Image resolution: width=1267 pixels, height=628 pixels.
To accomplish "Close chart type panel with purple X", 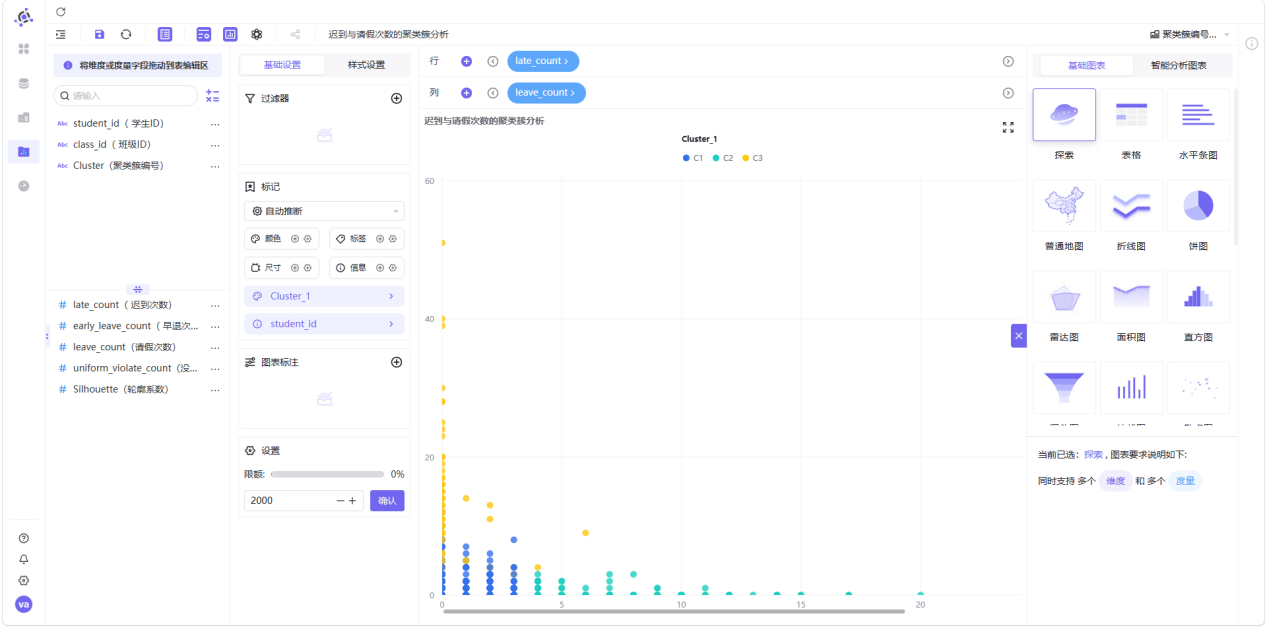I will (1019, 336).
